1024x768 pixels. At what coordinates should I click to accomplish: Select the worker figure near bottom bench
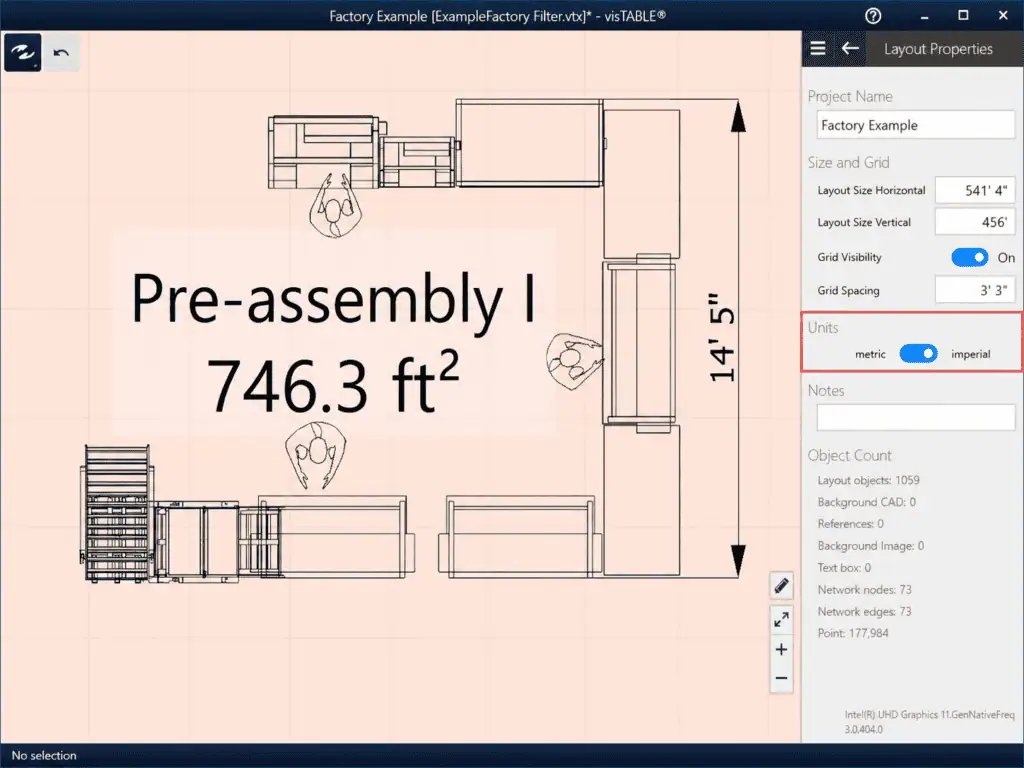click(x=316, y=455)
